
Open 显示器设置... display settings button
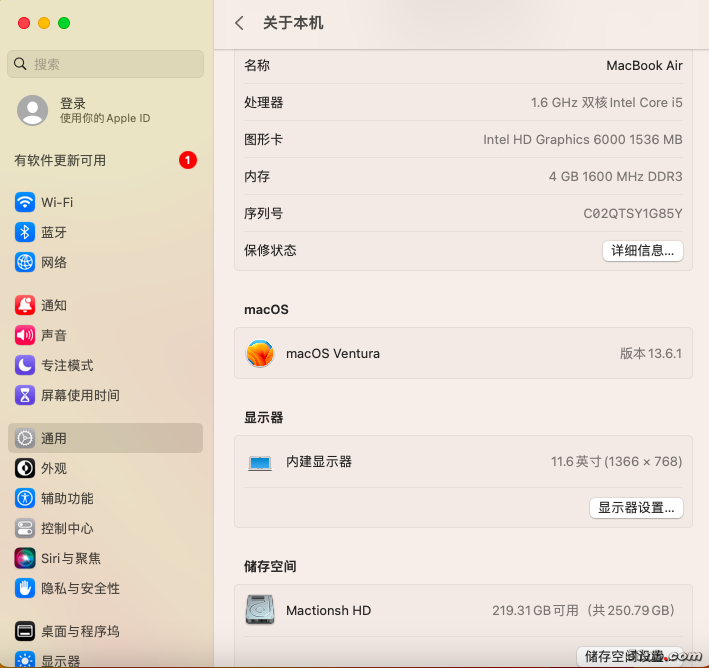point(636,507)
